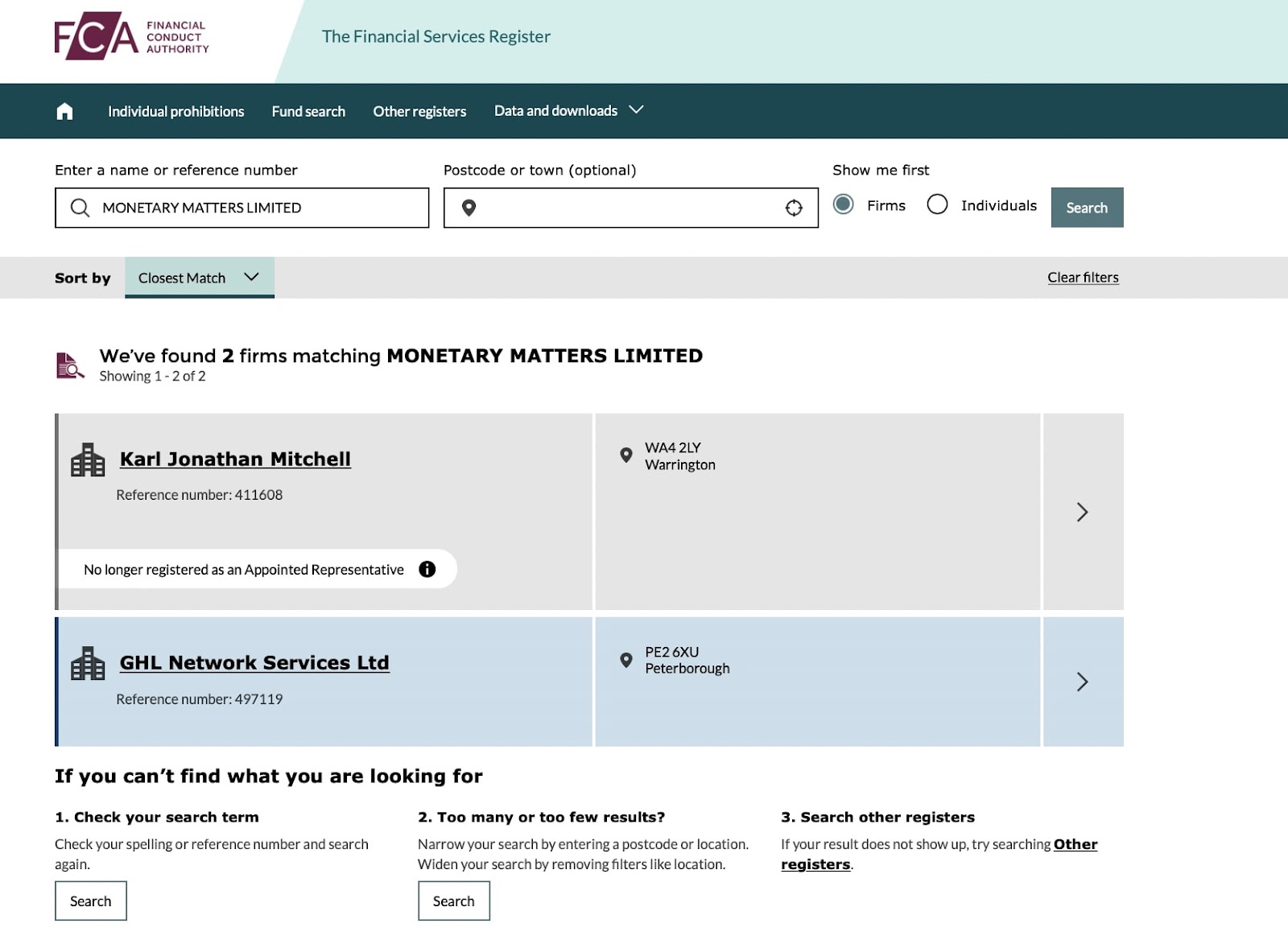1288x944 pixels.
Task: Open Other registers in navigation bar
Action: pos(419,111)
